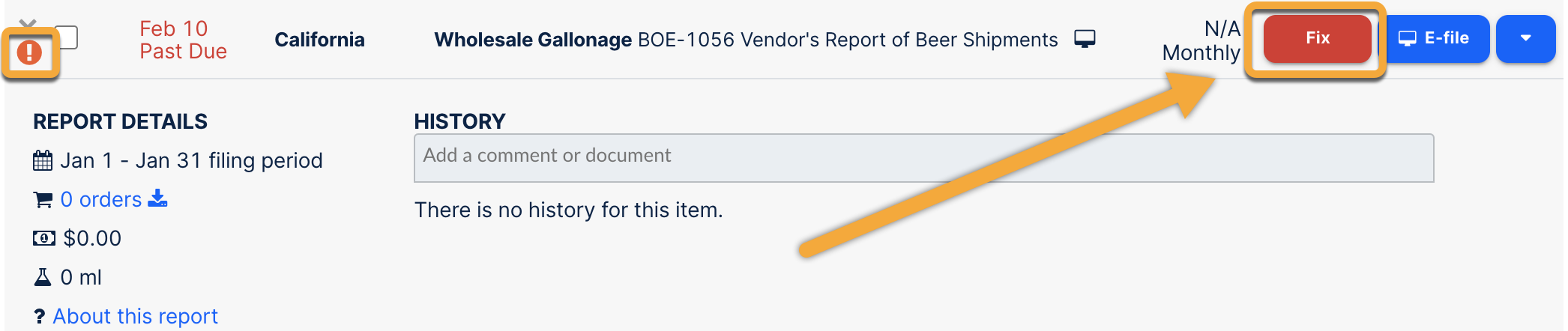
Task: Click the shopping cart icon
Action: 43,200
